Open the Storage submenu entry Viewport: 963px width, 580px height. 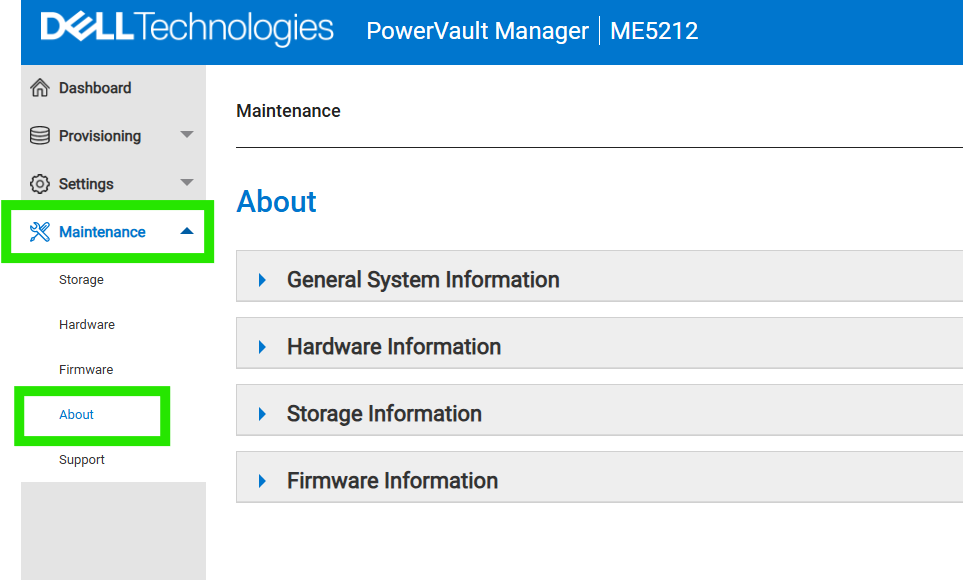pyautogui.click(x=81, y=280)
